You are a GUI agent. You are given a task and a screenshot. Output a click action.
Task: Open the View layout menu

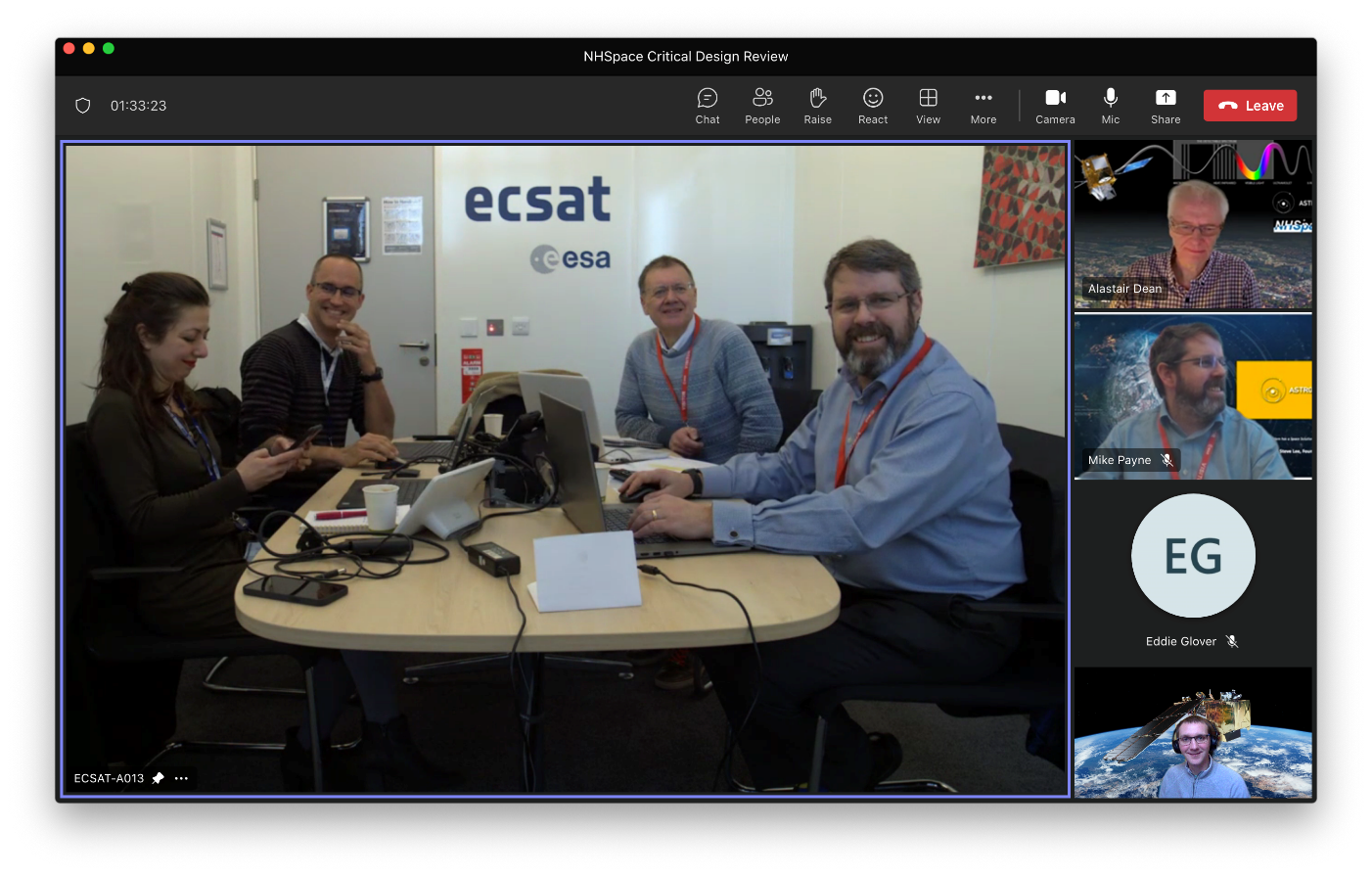tap(928, 105)
